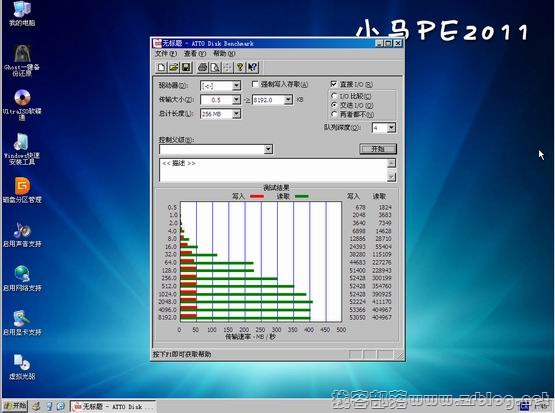Image resolution: width=555 pixels, height=413 pixels.
Task: Click the yellow question mark Help icon
Action: pyautogui.click(x=240, y=67)
